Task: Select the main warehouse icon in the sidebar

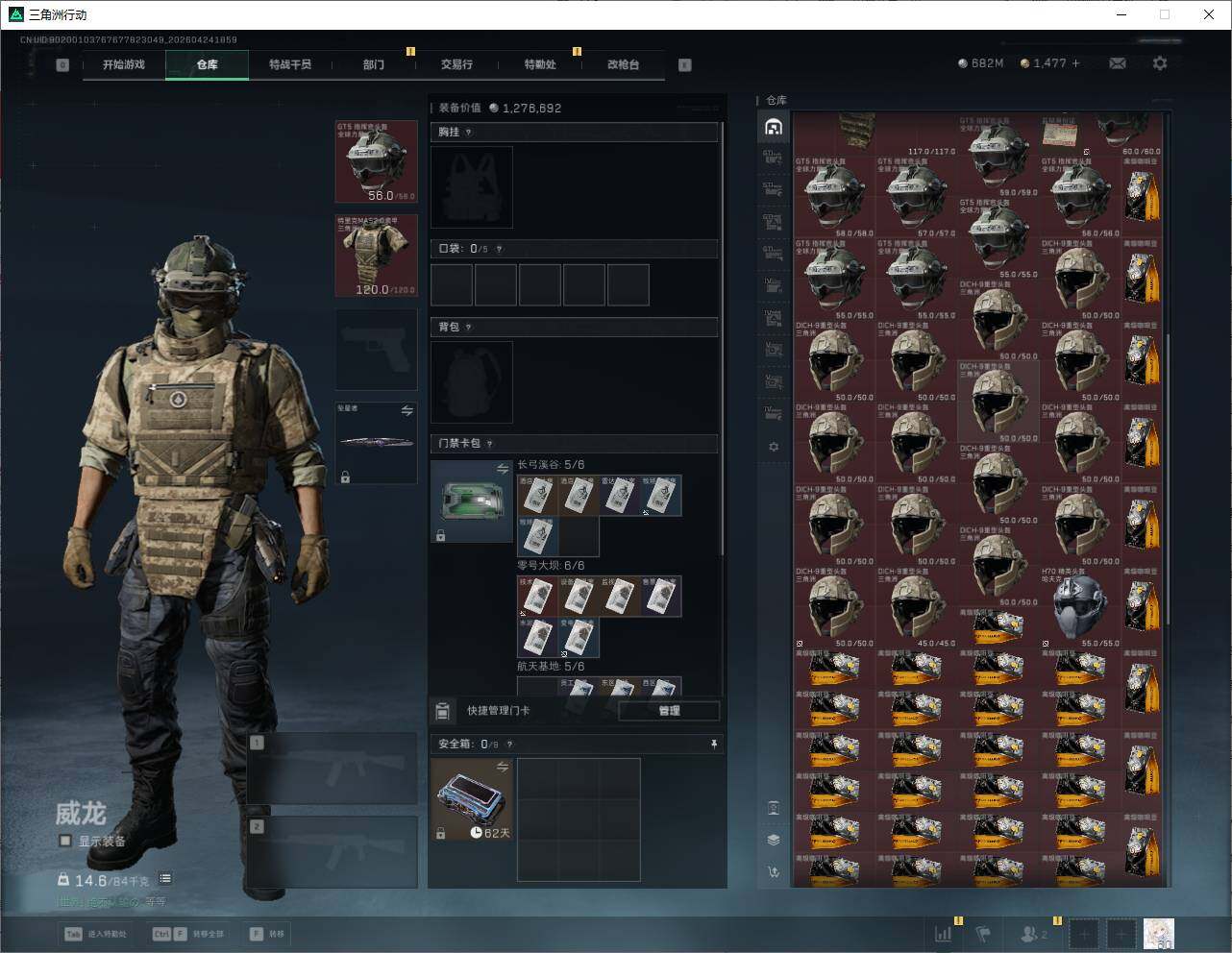Action: (773, 127)
